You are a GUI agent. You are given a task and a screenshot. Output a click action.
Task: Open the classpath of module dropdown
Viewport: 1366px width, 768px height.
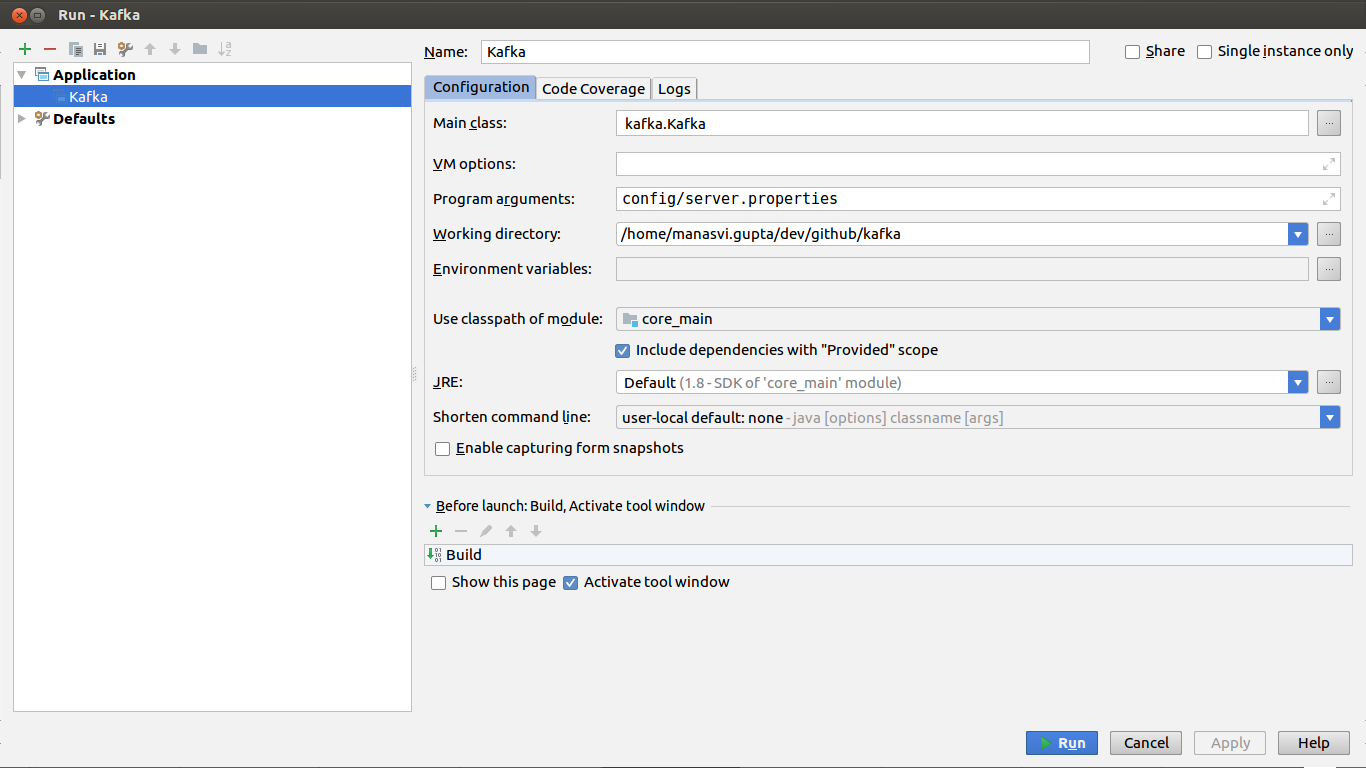pyautogui.click(x=1330, y=319)
